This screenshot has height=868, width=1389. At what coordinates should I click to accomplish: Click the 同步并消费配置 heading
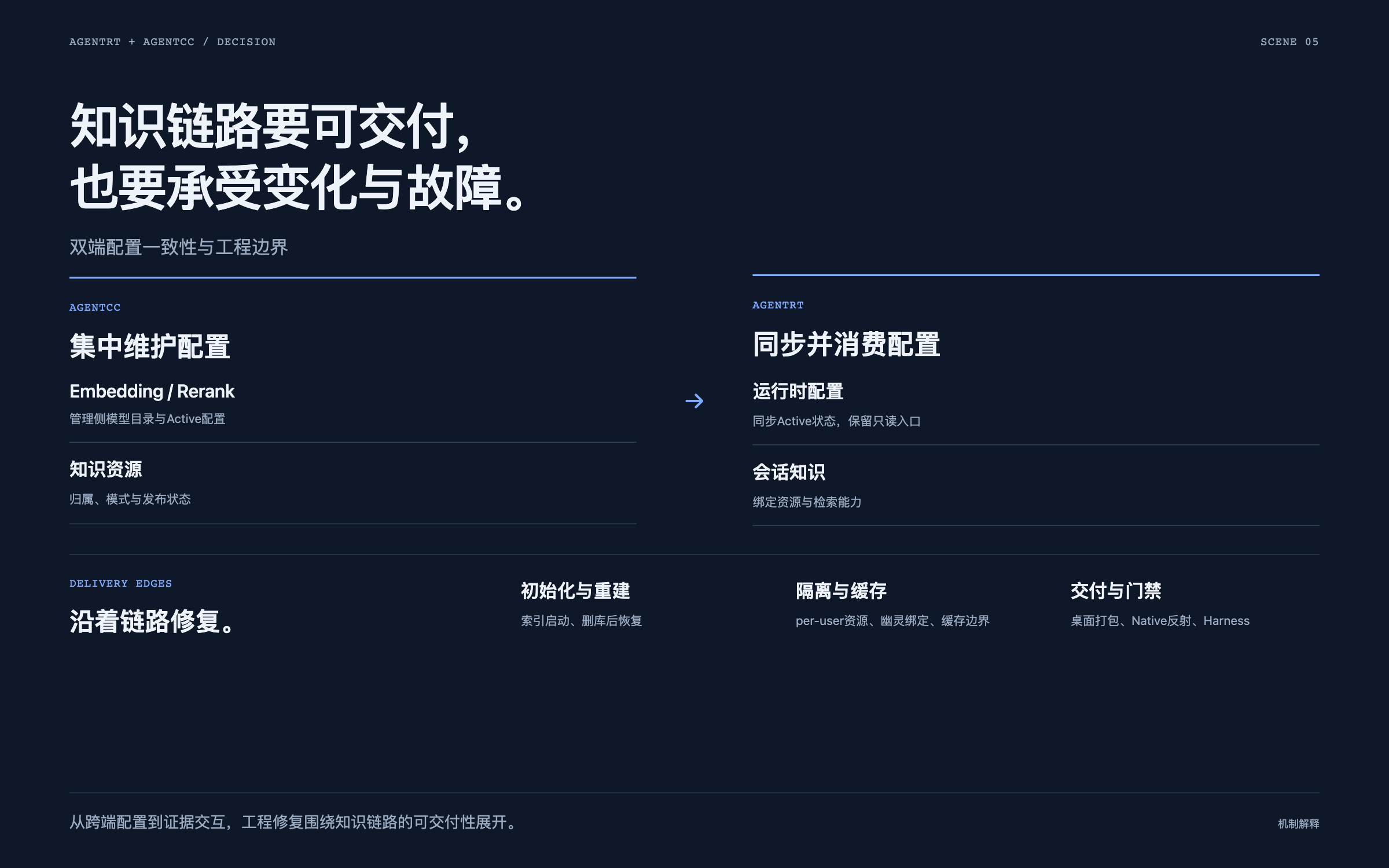pos(846,344)
